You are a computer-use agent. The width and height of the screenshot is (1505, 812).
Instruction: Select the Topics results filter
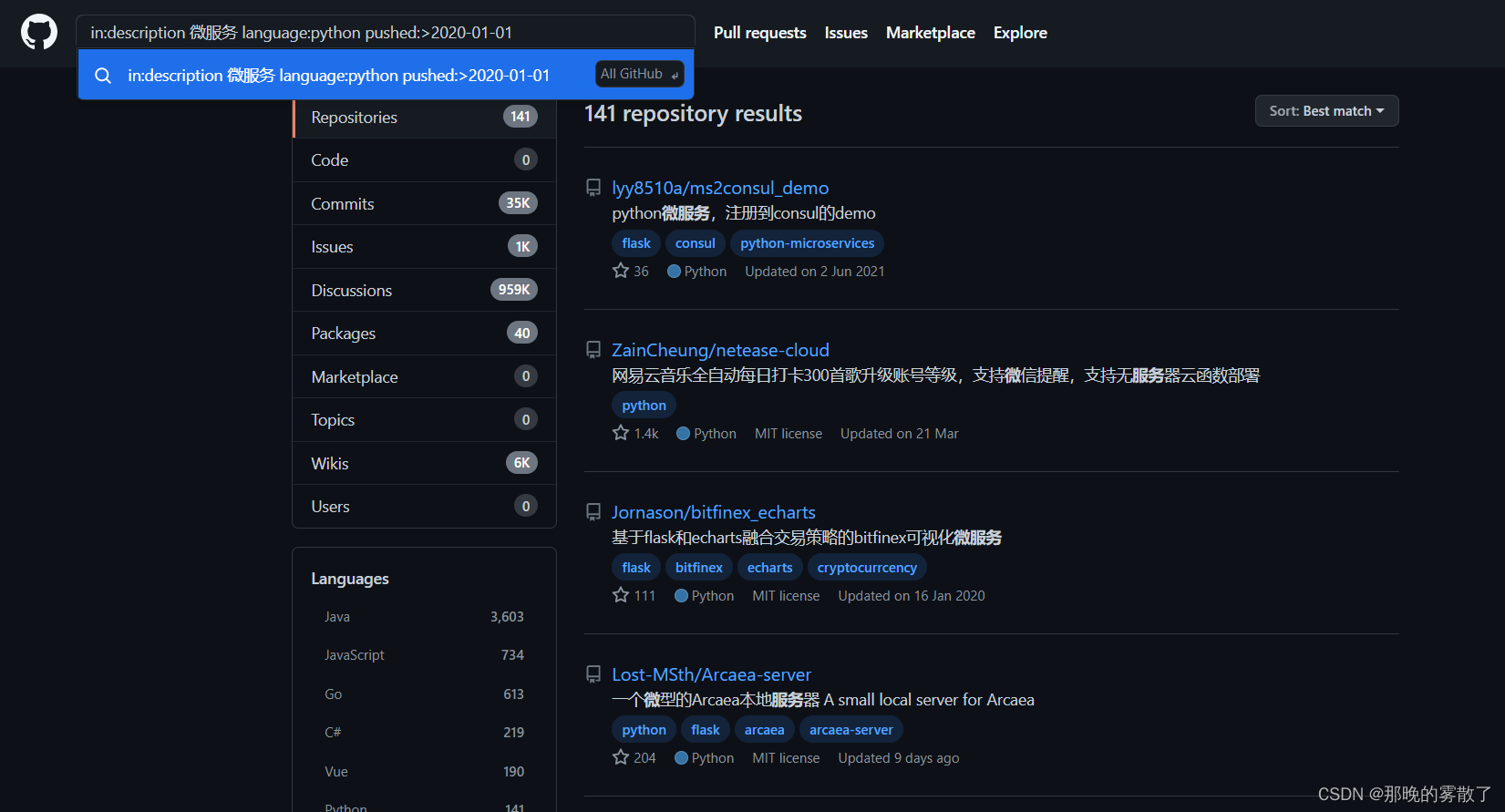click(x=425, y=419)
